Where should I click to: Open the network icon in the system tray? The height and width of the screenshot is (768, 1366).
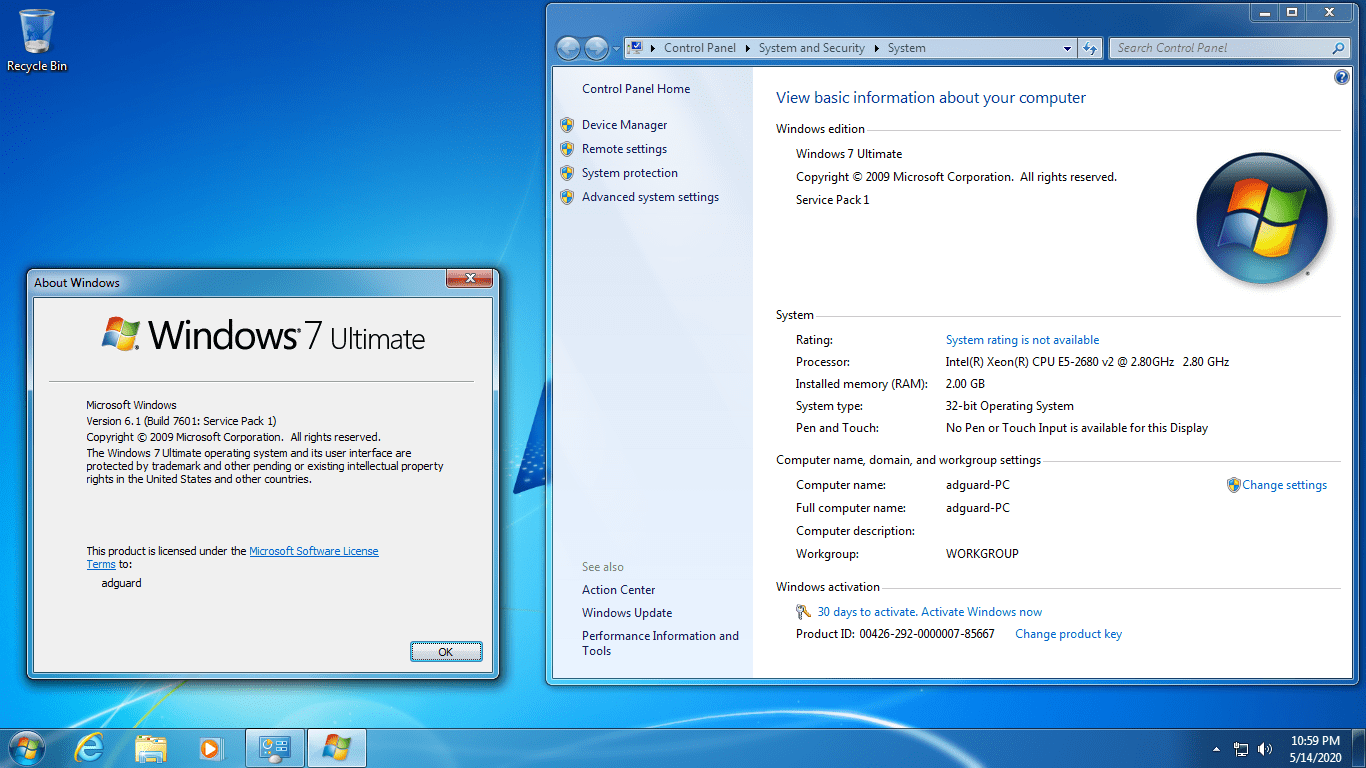click(x=1241, y=748)
